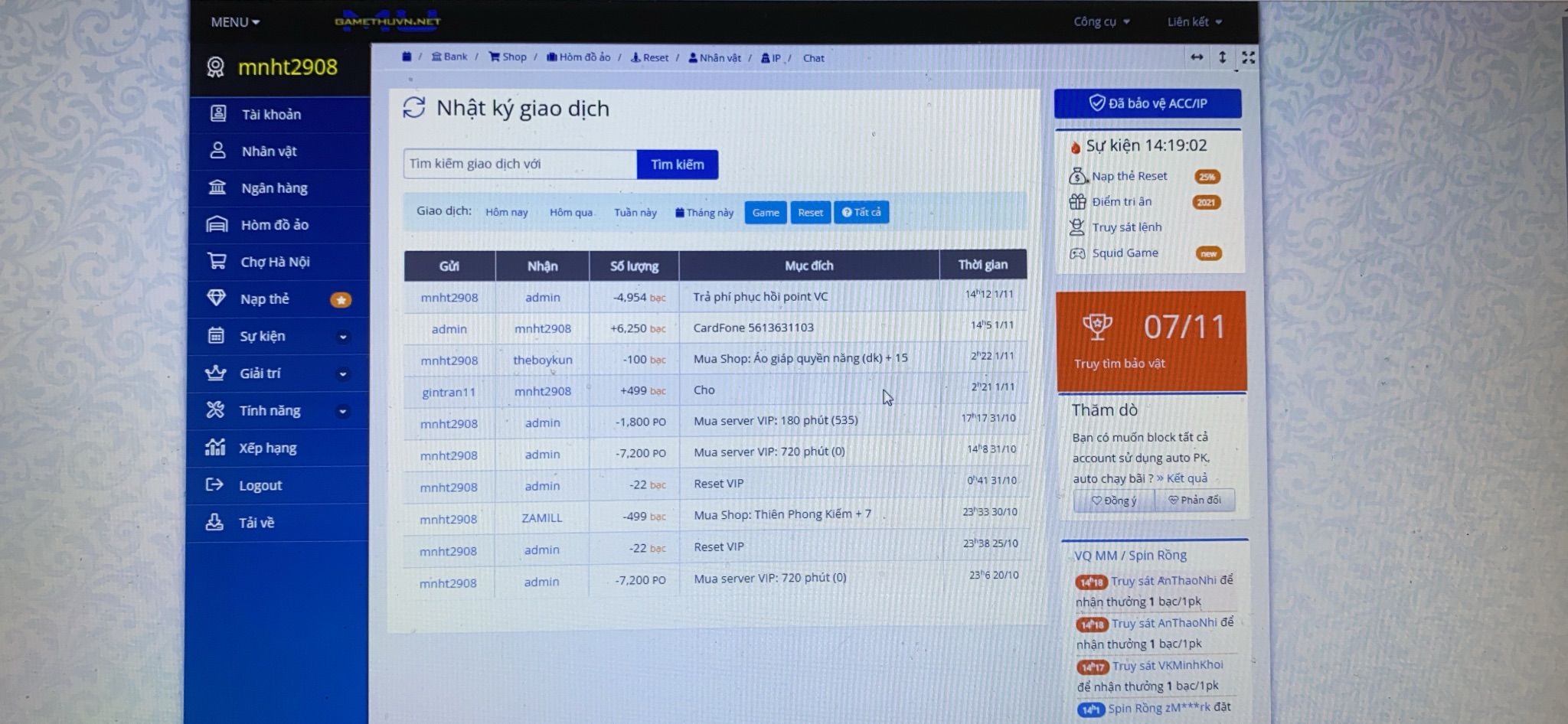Click the Tìm kiếm search button
Image resolution: width=1568 pixels, height=724 pixels.
[678, 165]
